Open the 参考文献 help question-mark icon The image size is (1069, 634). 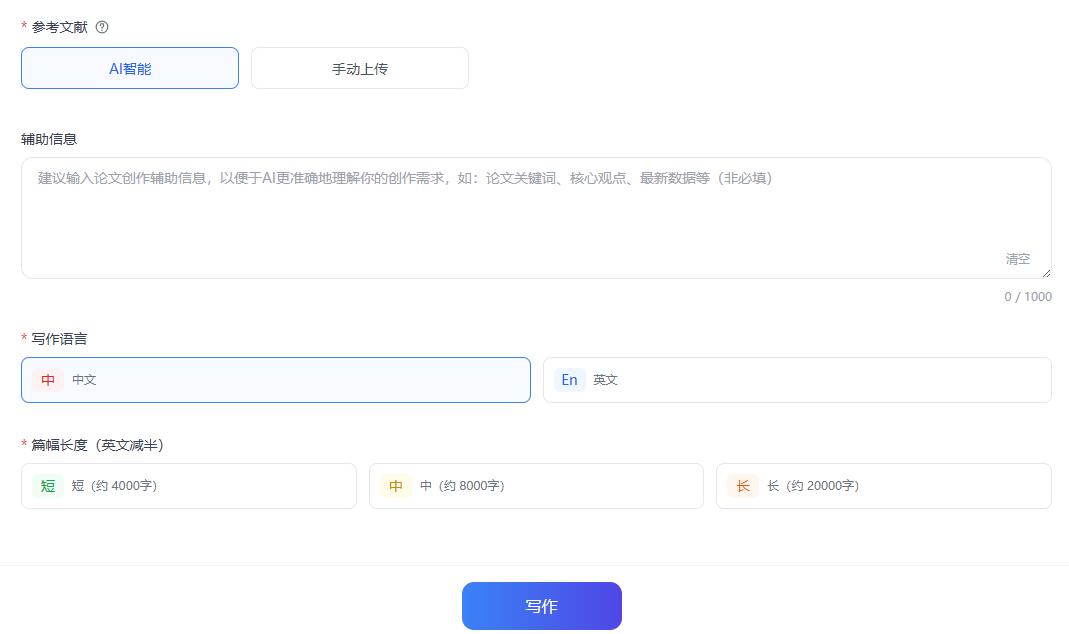click(x=102, y=27)
